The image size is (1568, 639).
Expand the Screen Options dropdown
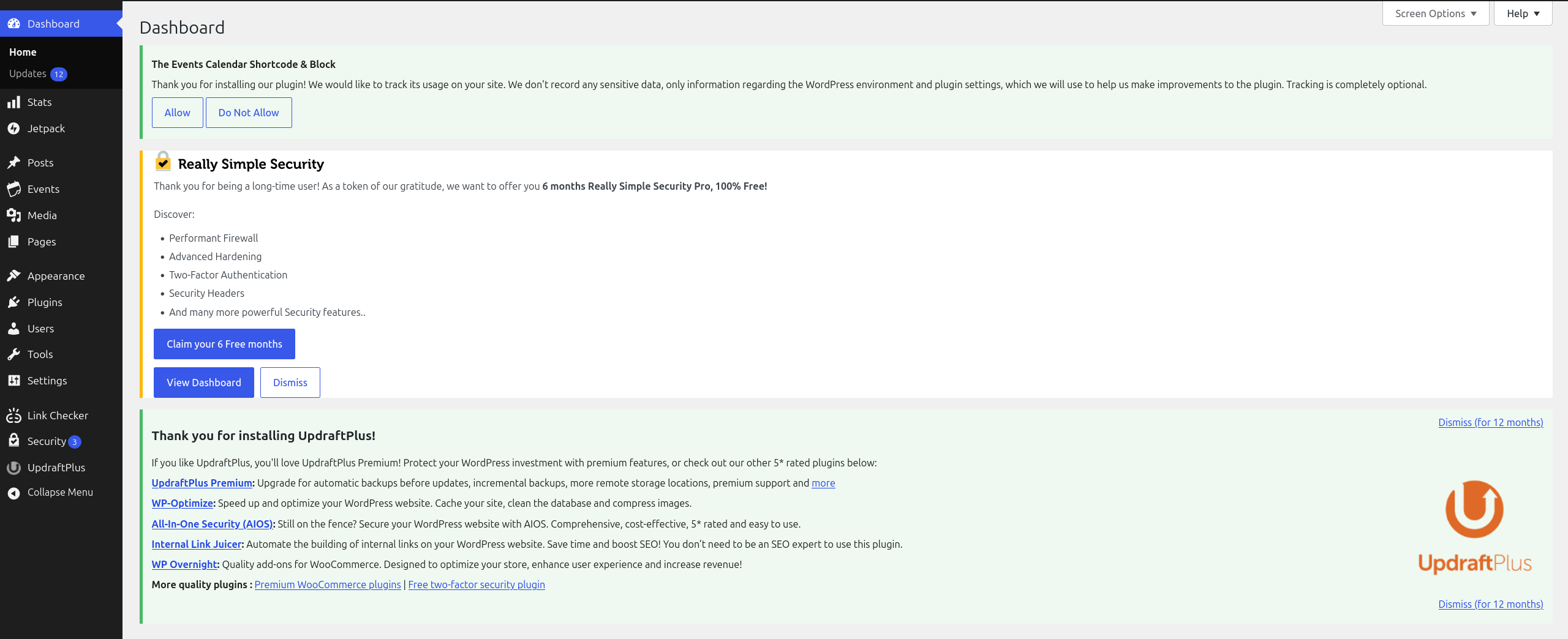tap(1436, 13)
